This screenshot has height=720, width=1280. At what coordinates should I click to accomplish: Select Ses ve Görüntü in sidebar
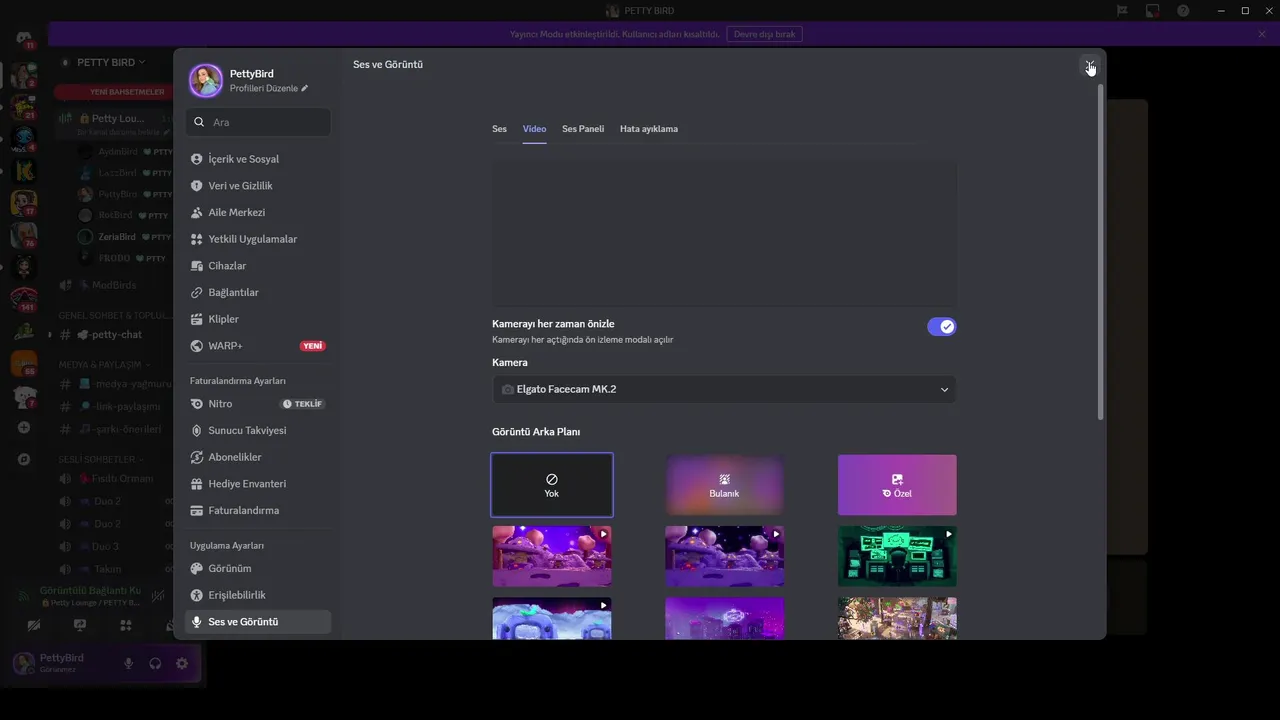pyautogui.click(x=257, y=622)
